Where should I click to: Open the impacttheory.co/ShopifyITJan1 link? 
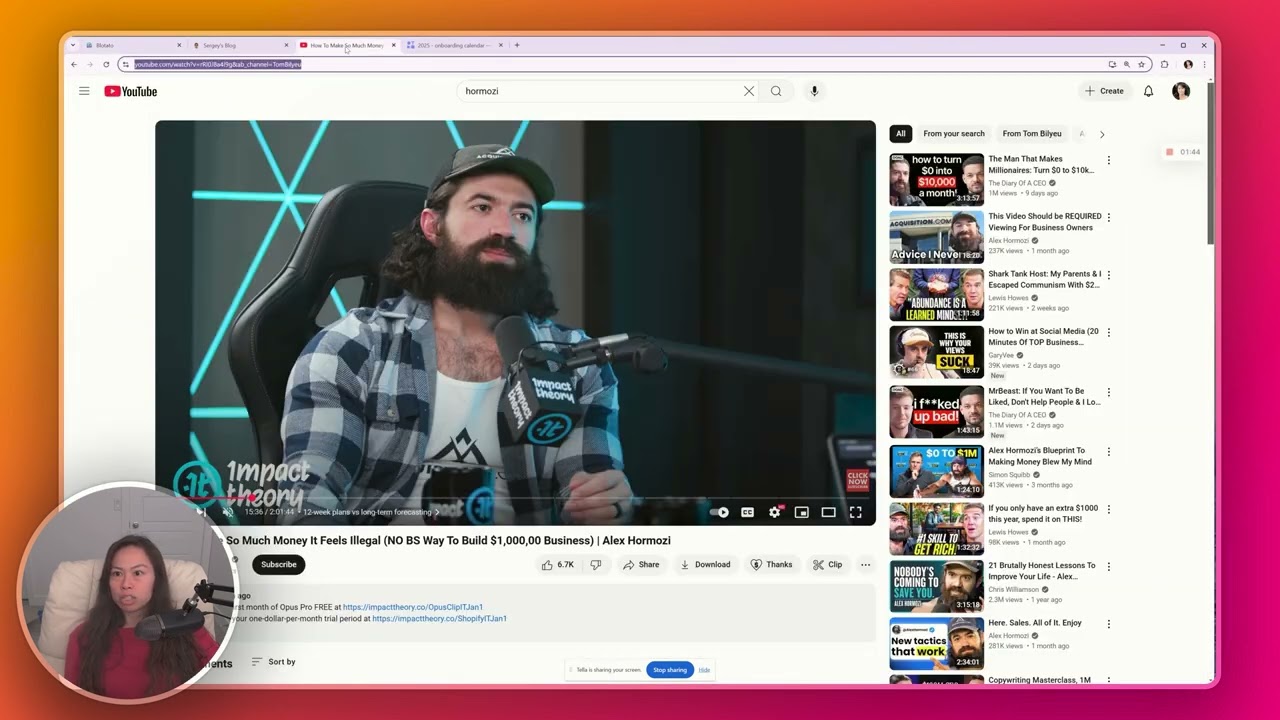[439, 619]
